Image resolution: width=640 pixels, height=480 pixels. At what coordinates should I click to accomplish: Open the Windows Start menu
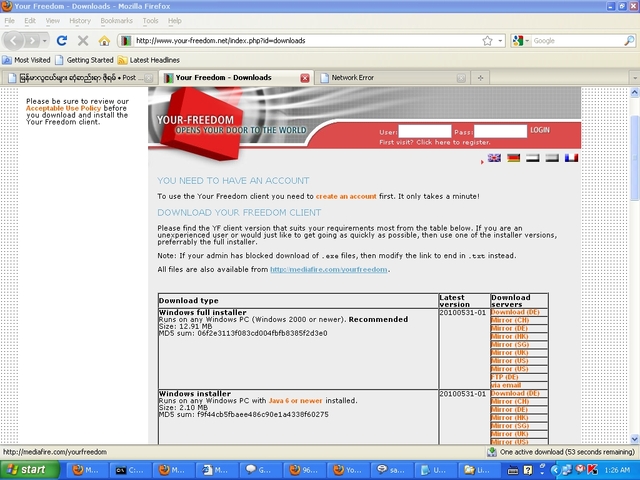[x=29, y=470]
